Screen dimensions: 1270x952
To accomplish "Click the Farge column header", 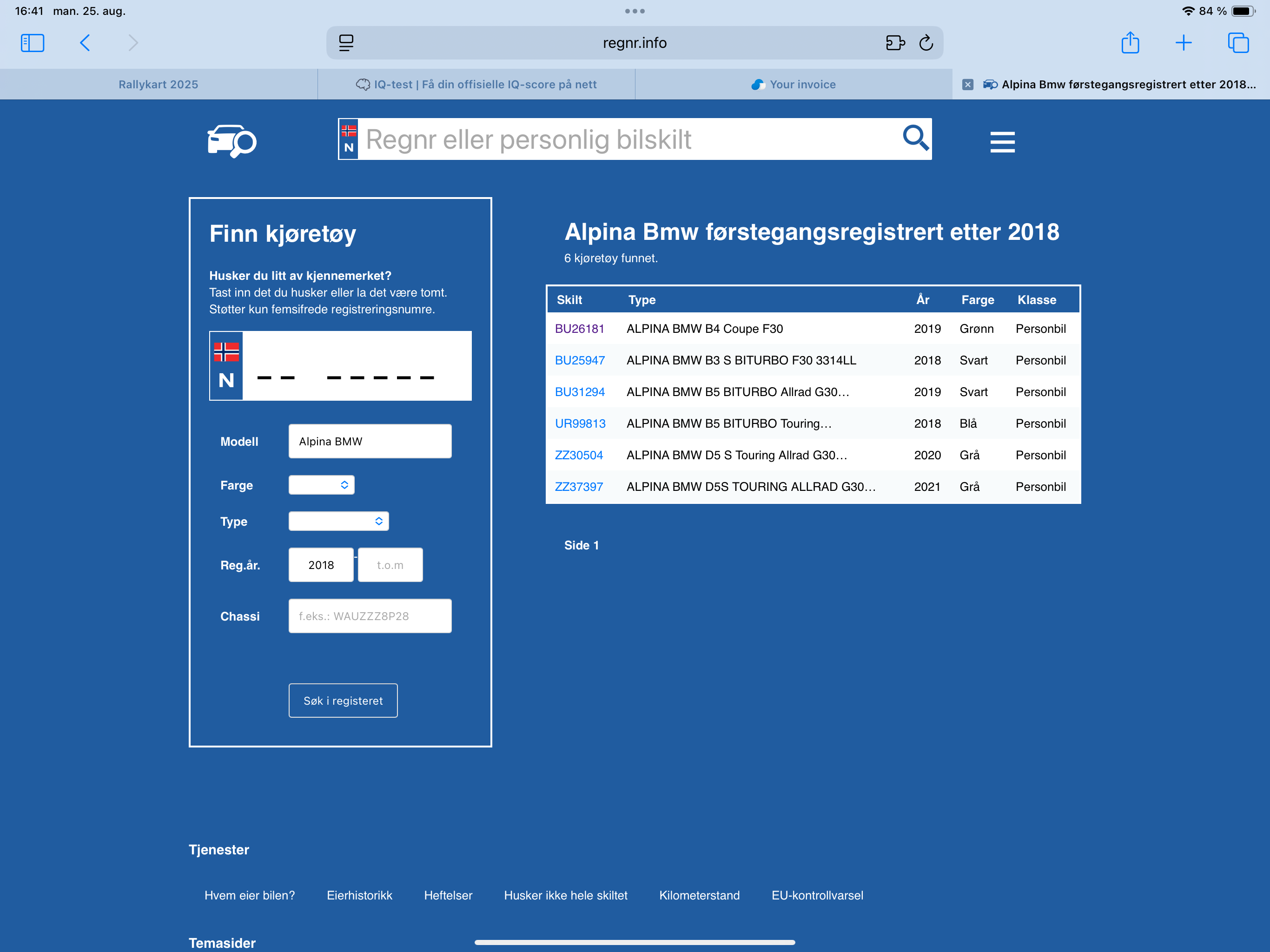I will pyautogui.click(x=977, y=300).
